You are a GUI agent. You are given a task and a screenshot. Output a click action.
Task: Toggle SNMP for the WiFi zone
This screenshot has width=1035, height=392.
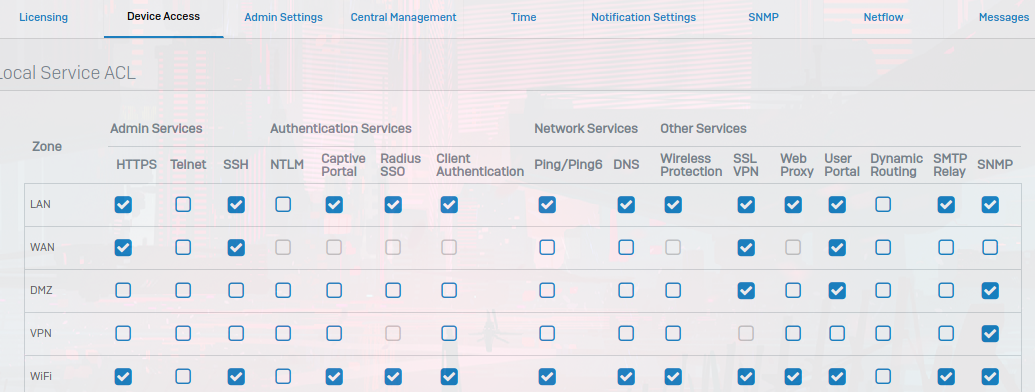point(989,377)
